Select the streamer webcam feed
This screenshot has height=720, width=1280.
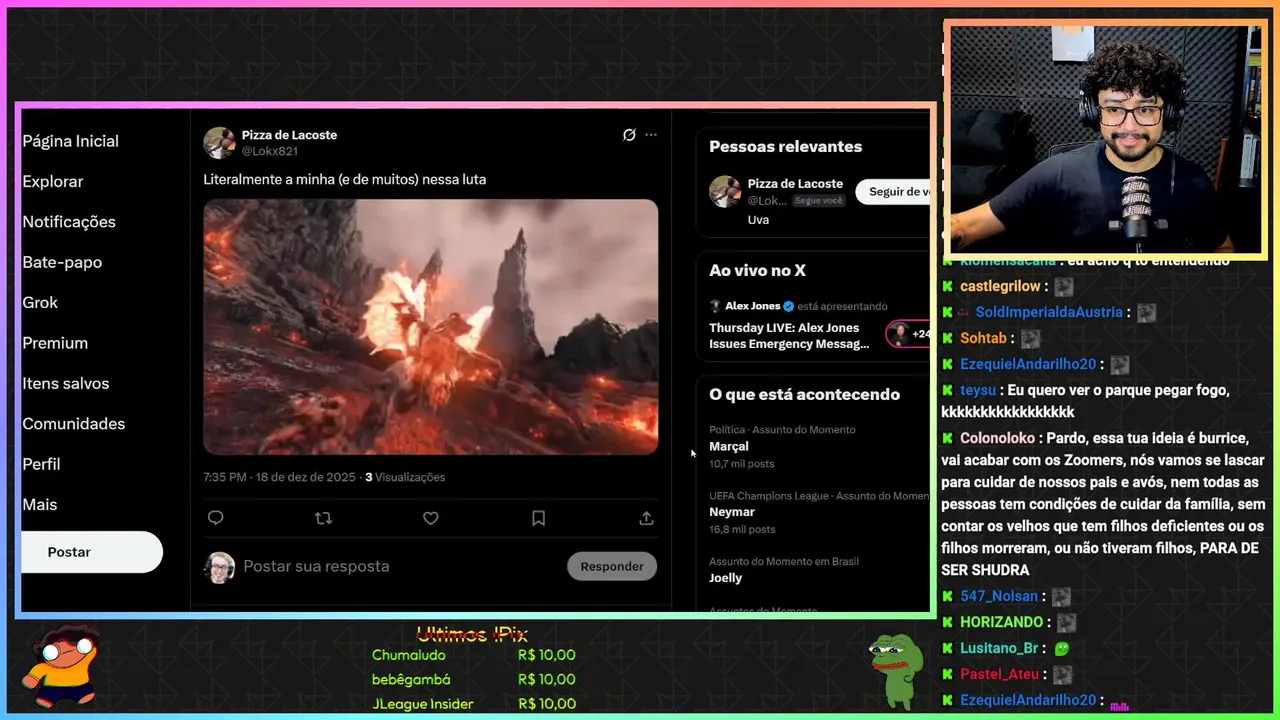click(x=1105, y=139)
